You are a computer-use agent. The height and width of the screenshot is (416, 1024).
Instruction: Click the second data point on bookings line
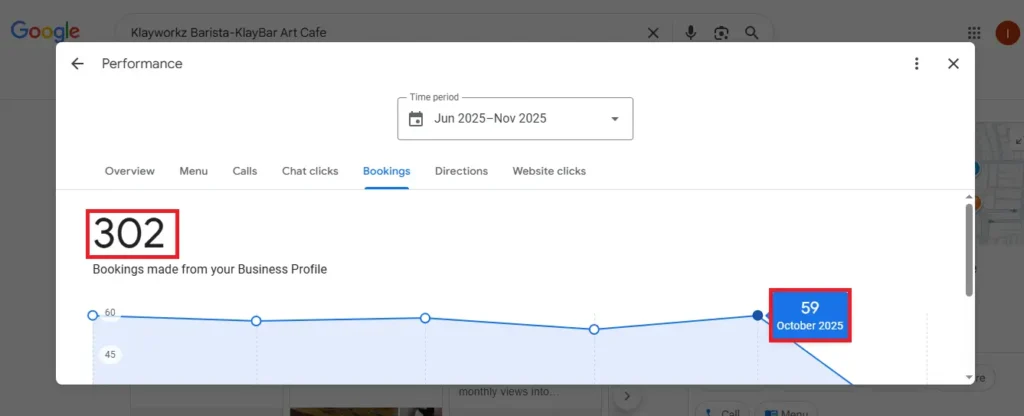256,321
